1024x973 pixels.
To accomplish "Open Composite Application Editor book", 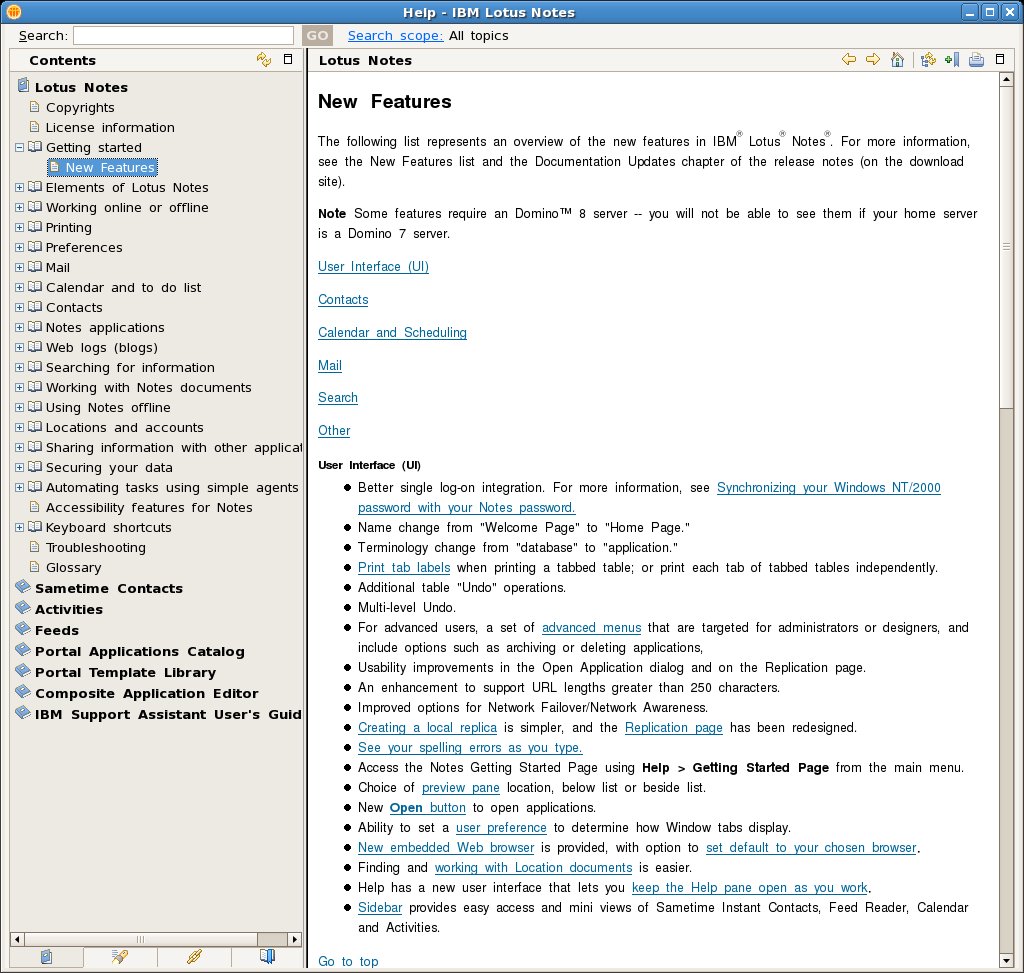I will 146,693.
